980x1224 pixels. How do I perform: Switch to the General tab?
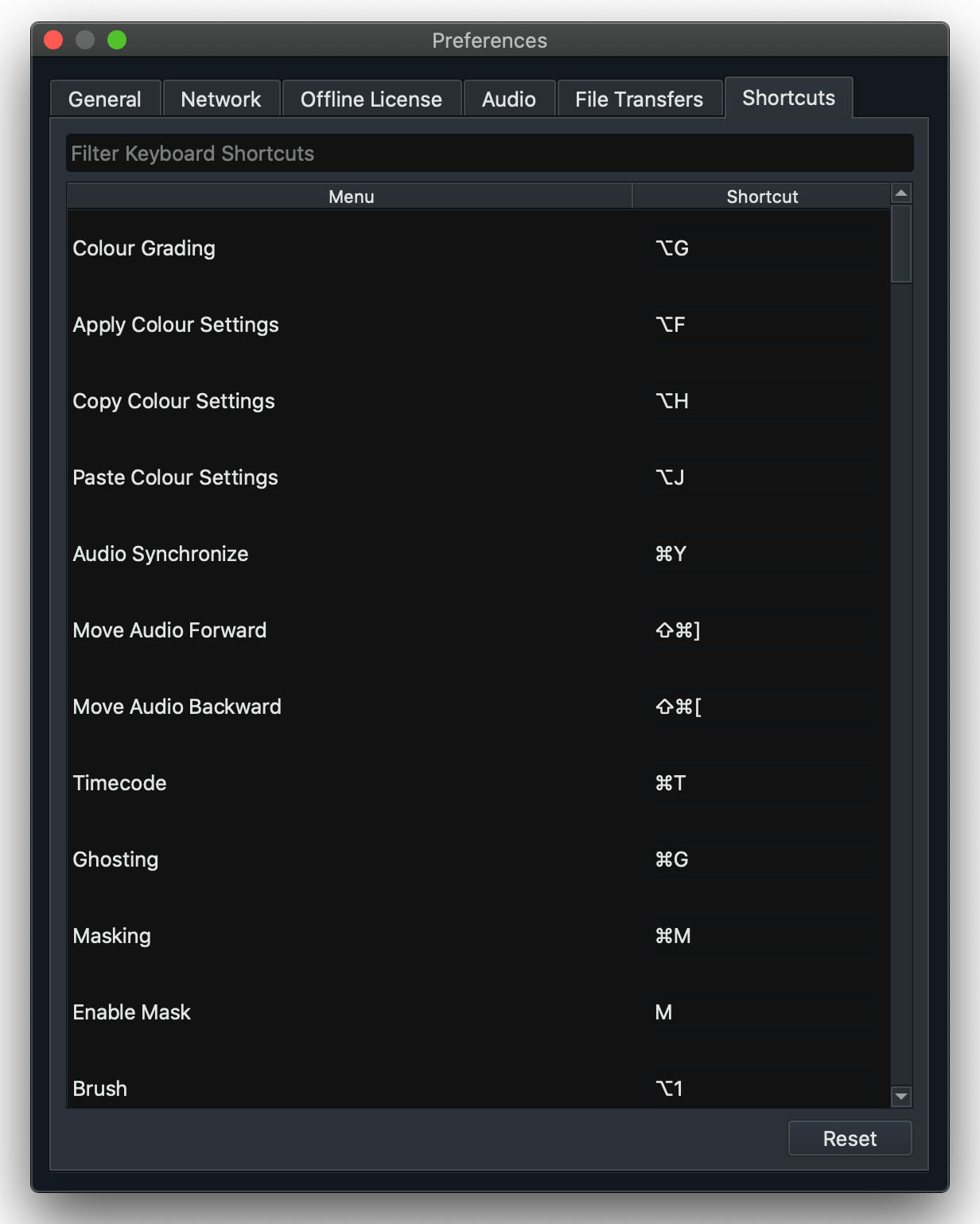[105, 99]
